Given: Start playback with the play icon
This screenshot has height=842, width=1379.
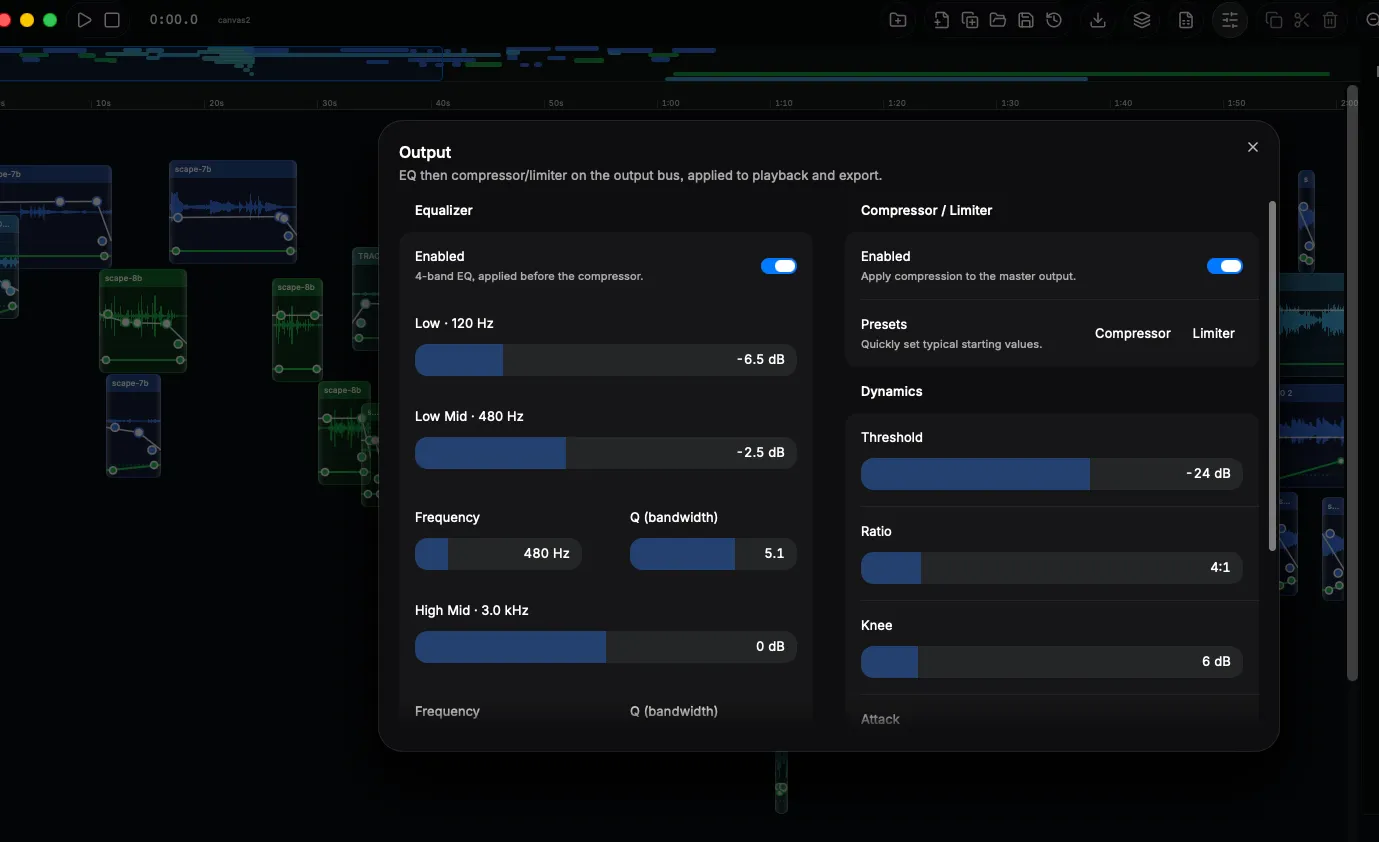Looking at the screenshot, I should pos(85,20).
